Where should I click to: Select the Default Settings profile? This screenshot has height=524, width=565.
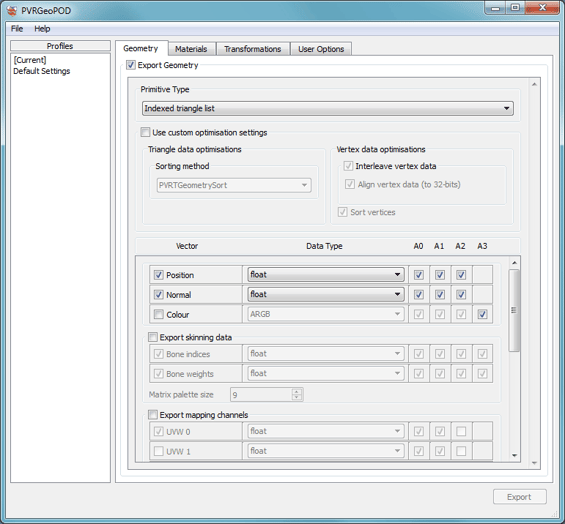[x=42, y=71]
